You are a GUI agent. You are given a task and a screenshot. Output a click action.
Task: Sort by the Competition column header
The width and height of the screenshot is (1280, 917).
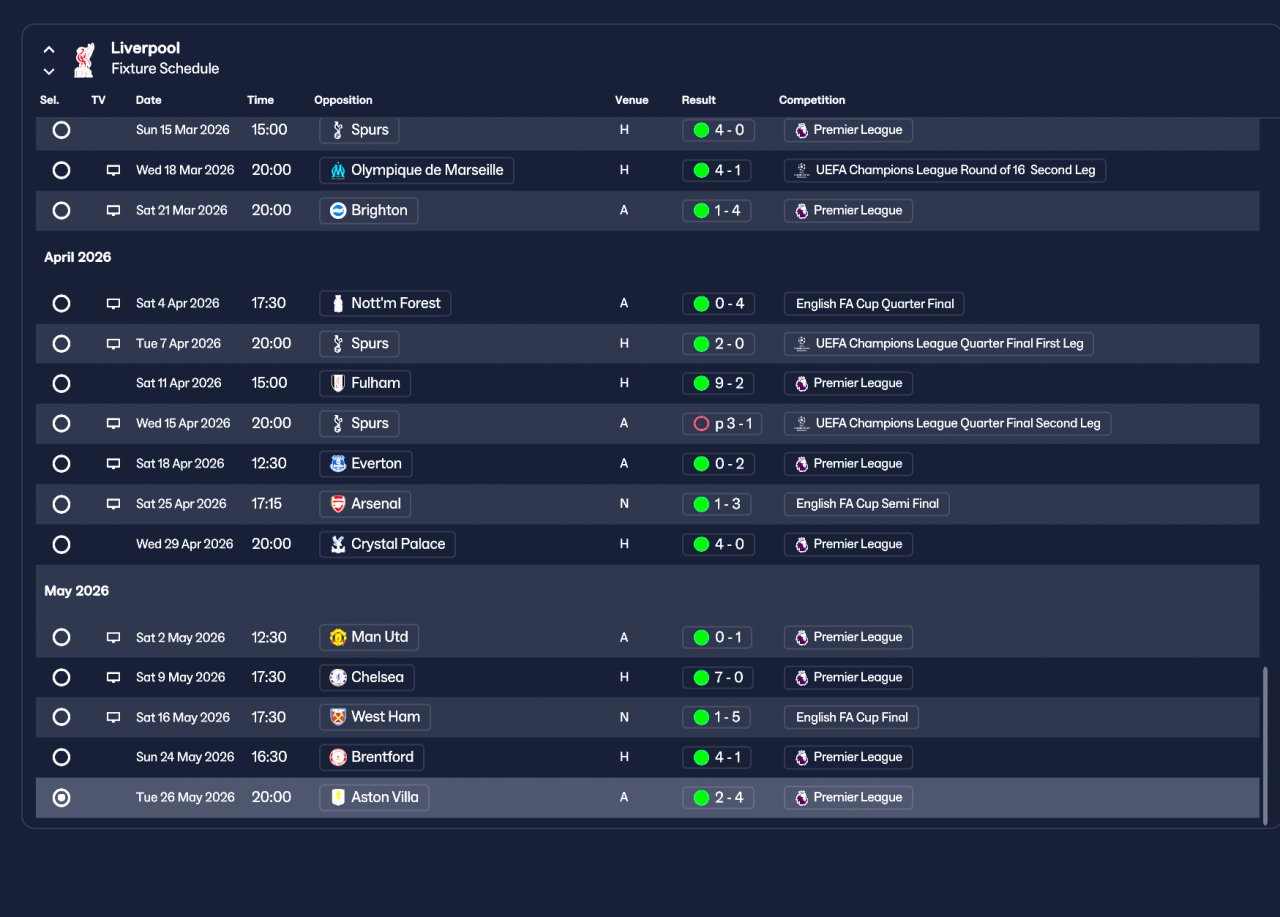[x=812, y=100]
